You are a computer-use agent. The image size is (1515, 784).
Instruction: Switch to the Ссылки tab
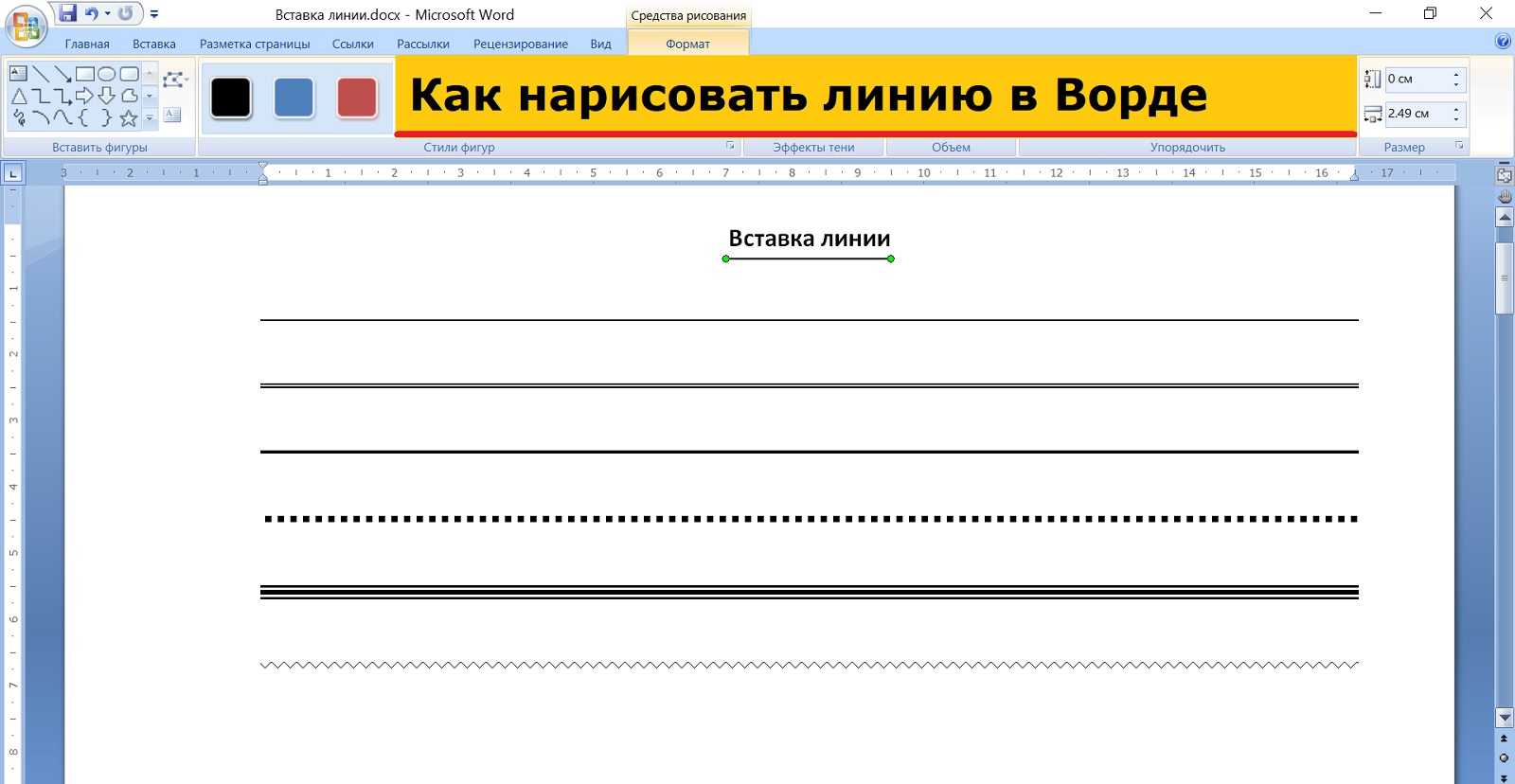point(353,44)
